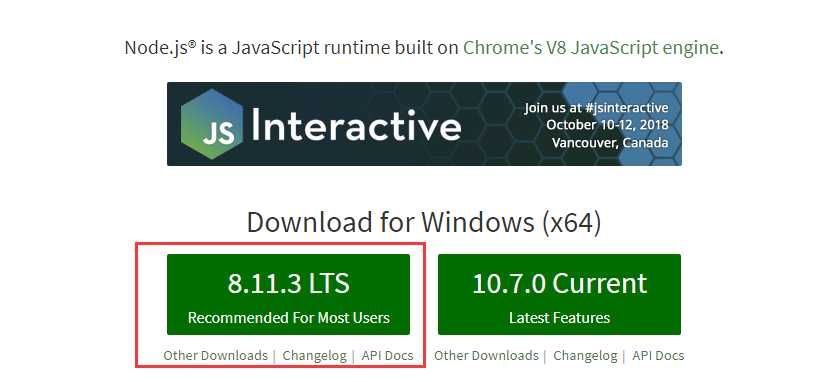
Task: View the Changelog for the Current release
Action: click(x=585, y=356)
